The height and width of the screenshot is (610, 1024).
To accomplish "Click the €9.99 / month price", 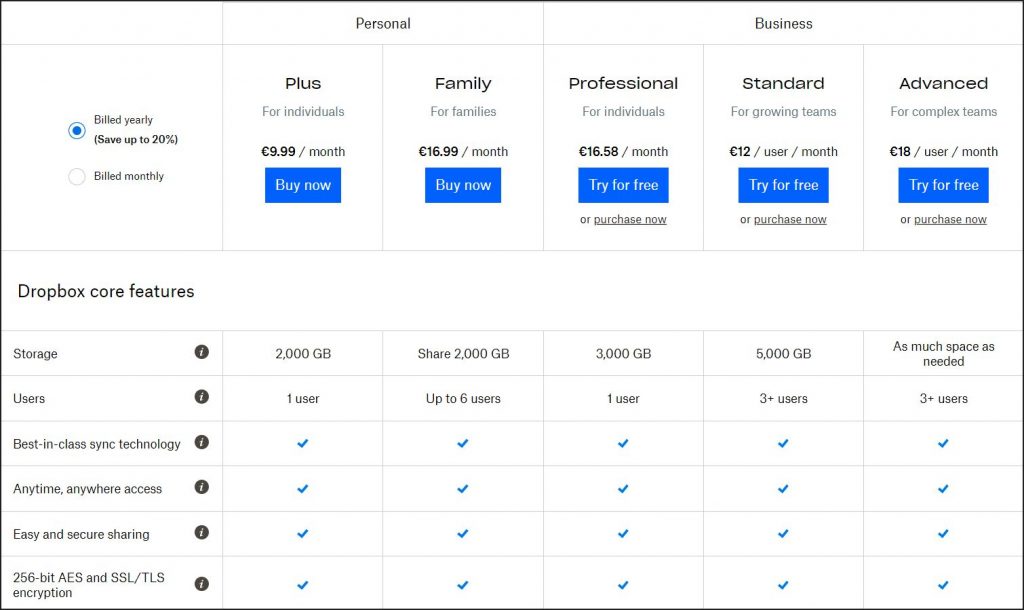I will pyautogui.click(x=303, y=152).
